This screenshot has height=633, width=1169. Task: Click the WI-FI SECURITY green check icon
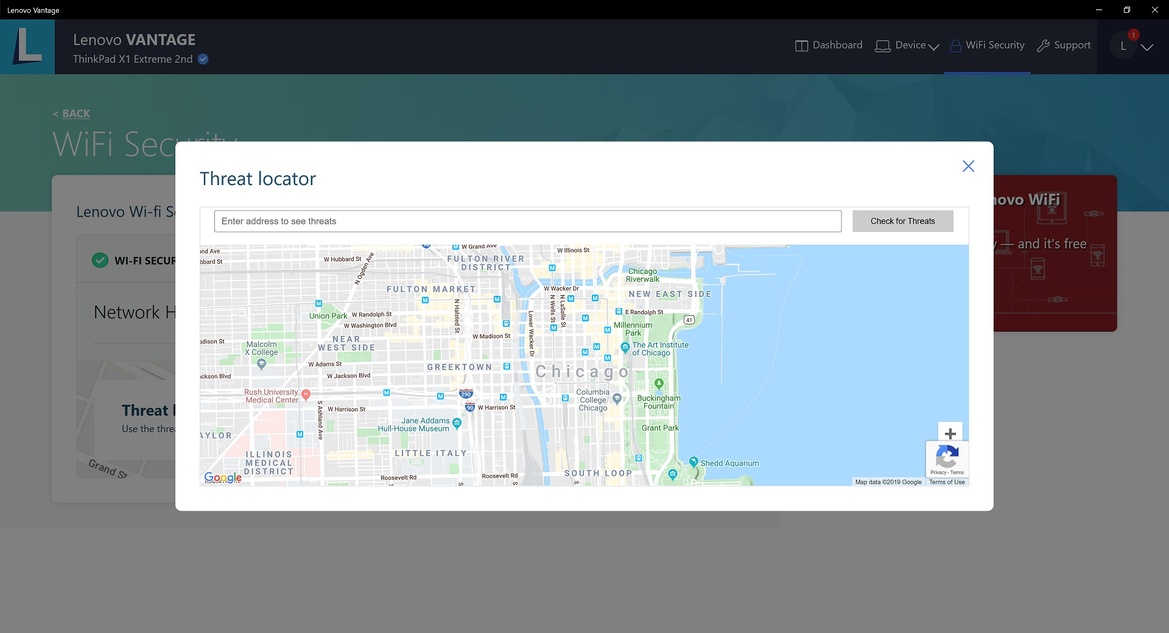(x=100, y=260)
